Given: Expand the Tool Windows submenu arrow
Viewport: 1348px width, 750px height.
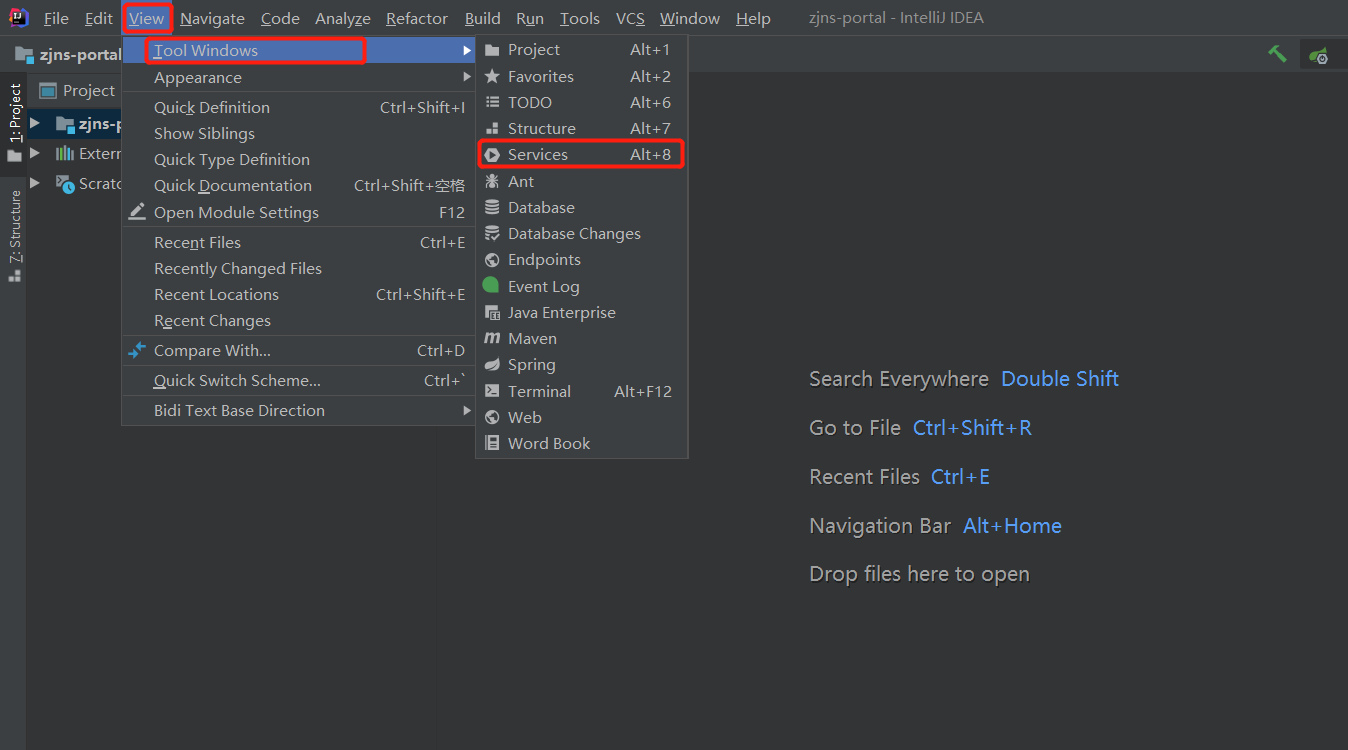Looking at the screenshot, I should (x=466, y=50).
